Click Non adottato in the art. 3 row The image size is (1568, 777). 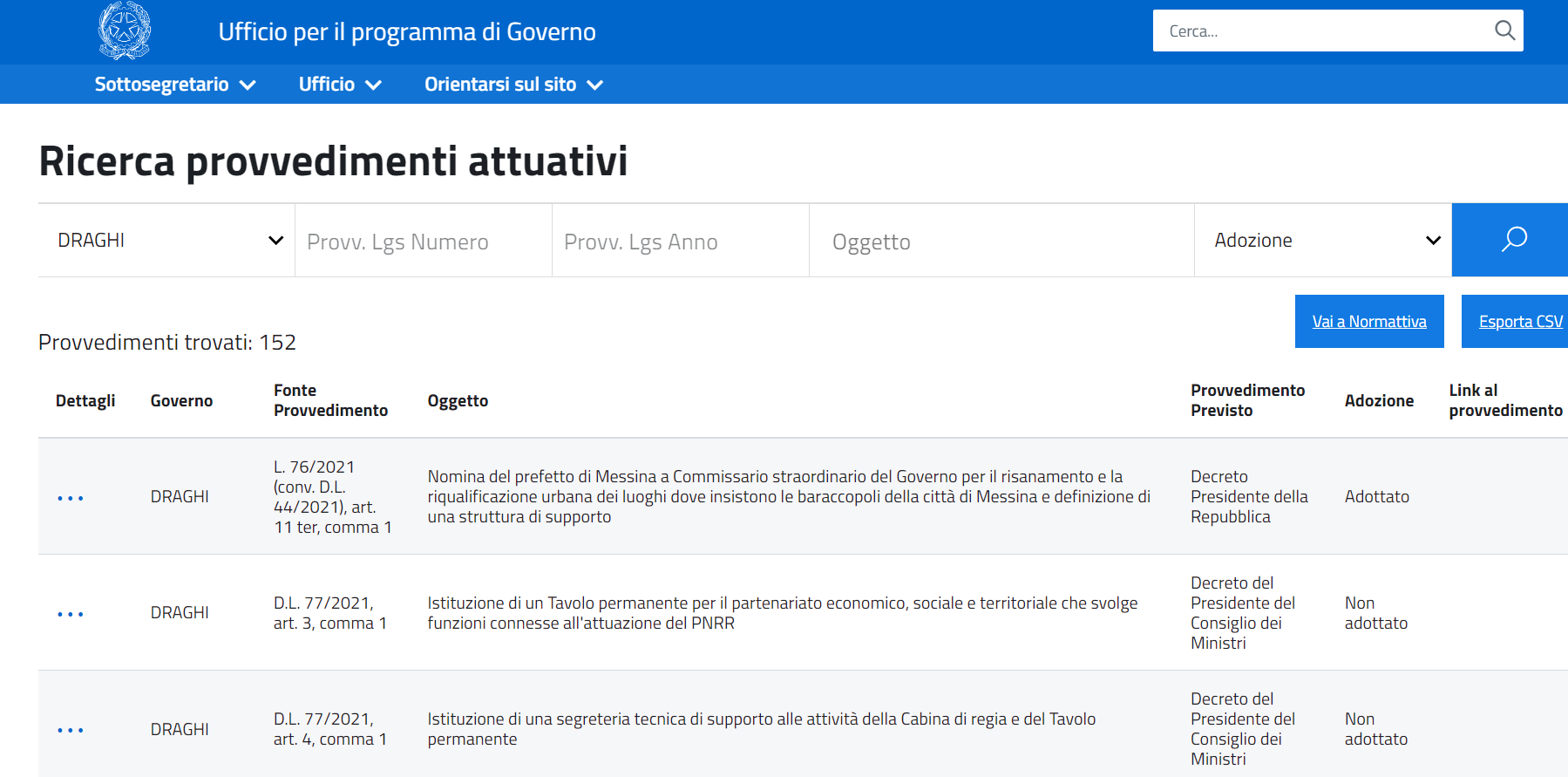tap(1375, 613)
